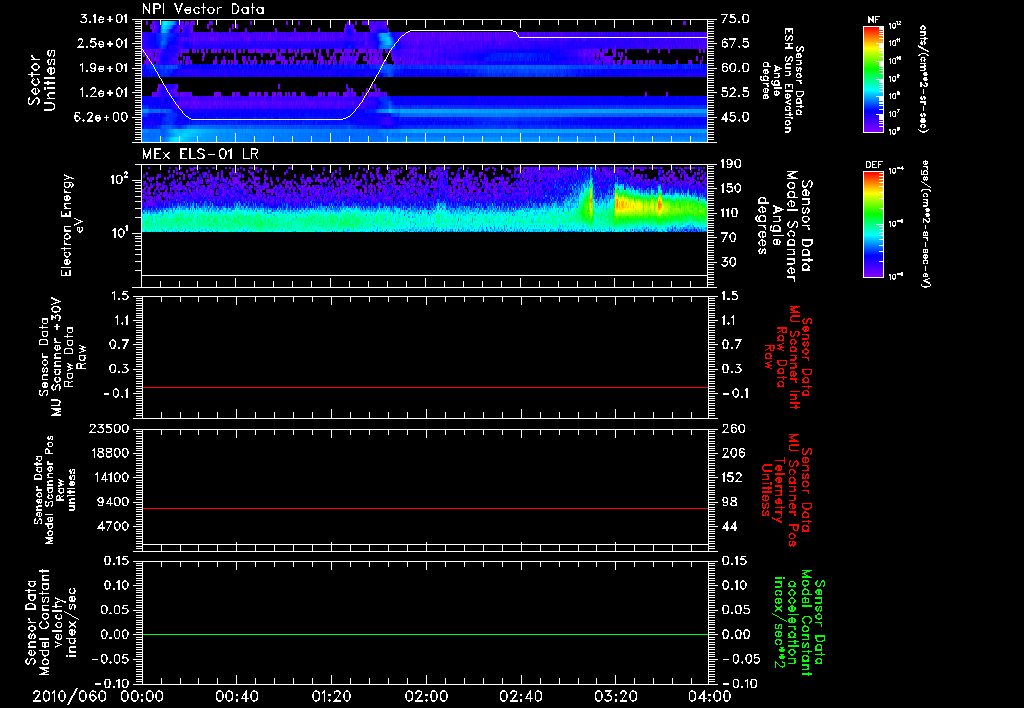Screen dimensions: 1024x708
Task: Click the MEx ELS-01 LR plot title
Action: pos(200,155)
